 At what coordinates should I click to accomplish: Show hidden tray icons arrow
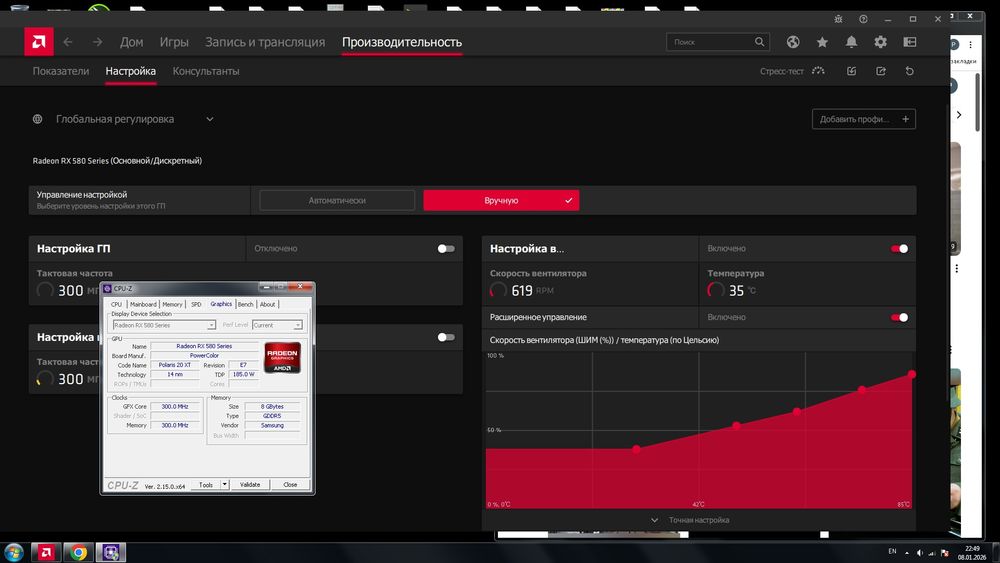click(x=906, y=553)
